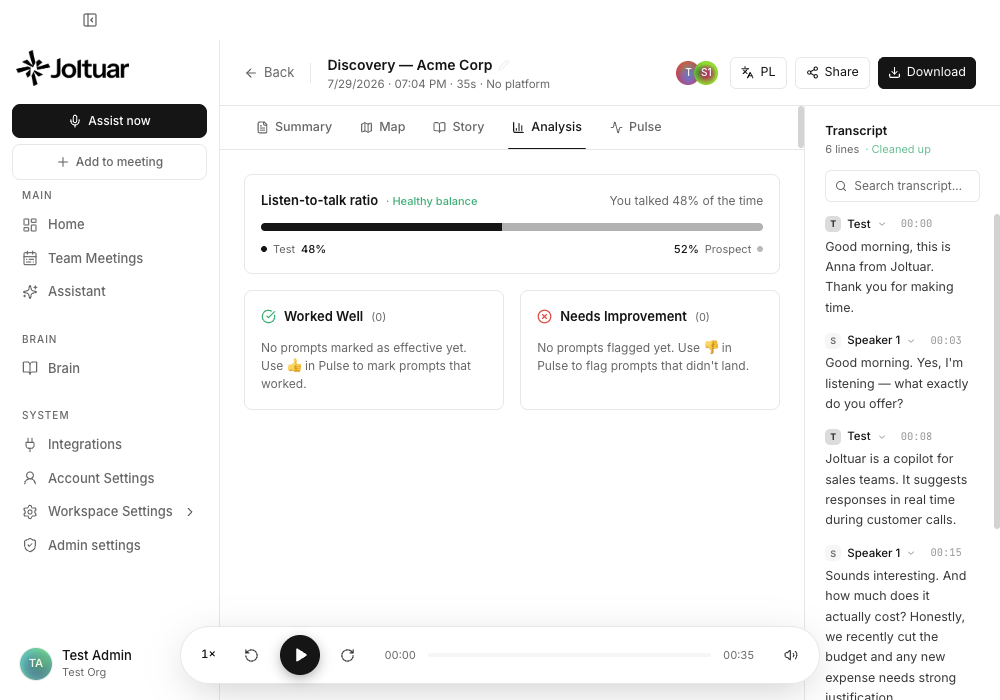
Task: Click the TA user avatar
Action: click(x=36, y=664)
